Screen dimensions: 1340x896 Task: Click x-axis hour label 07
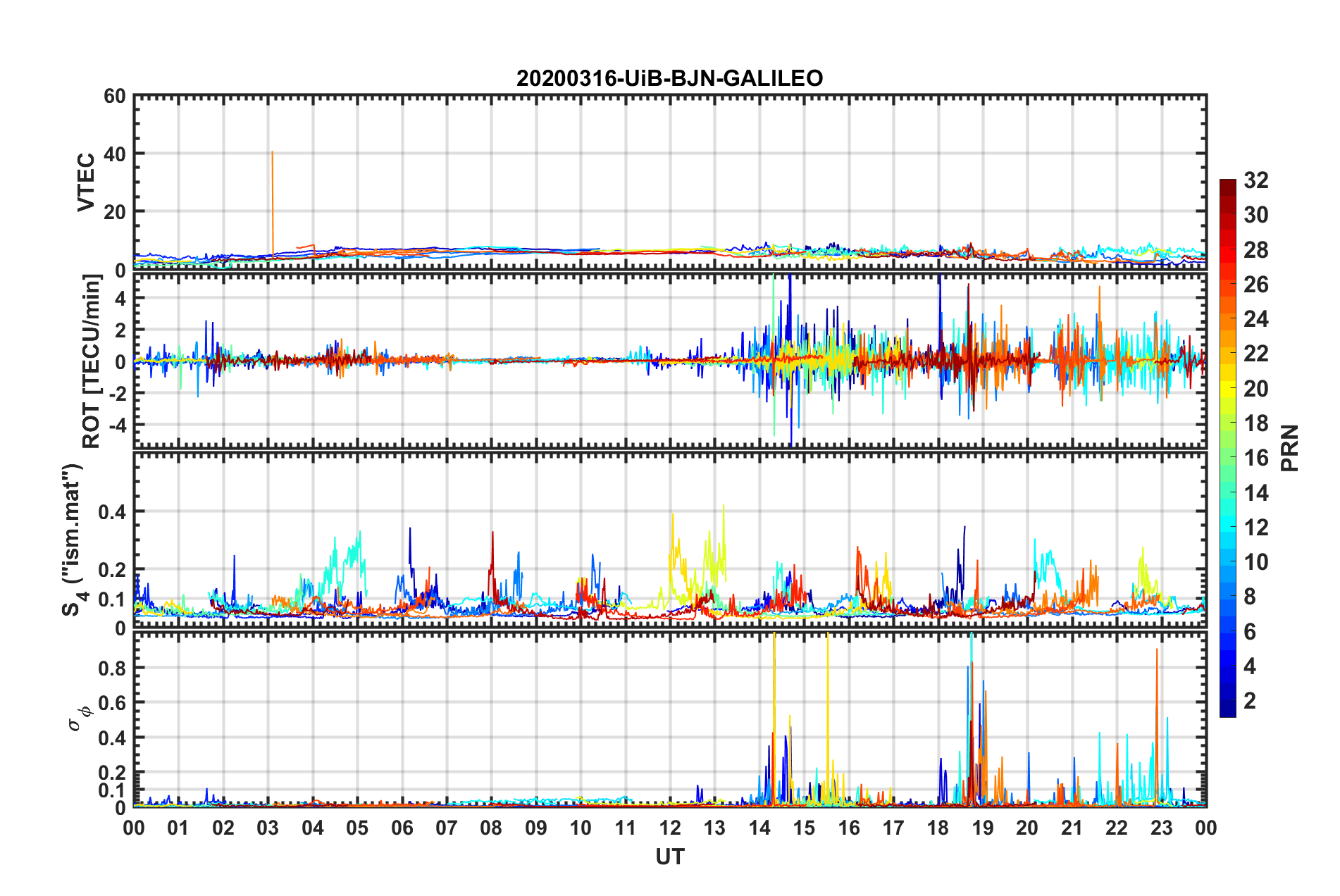tap(447, 828)
